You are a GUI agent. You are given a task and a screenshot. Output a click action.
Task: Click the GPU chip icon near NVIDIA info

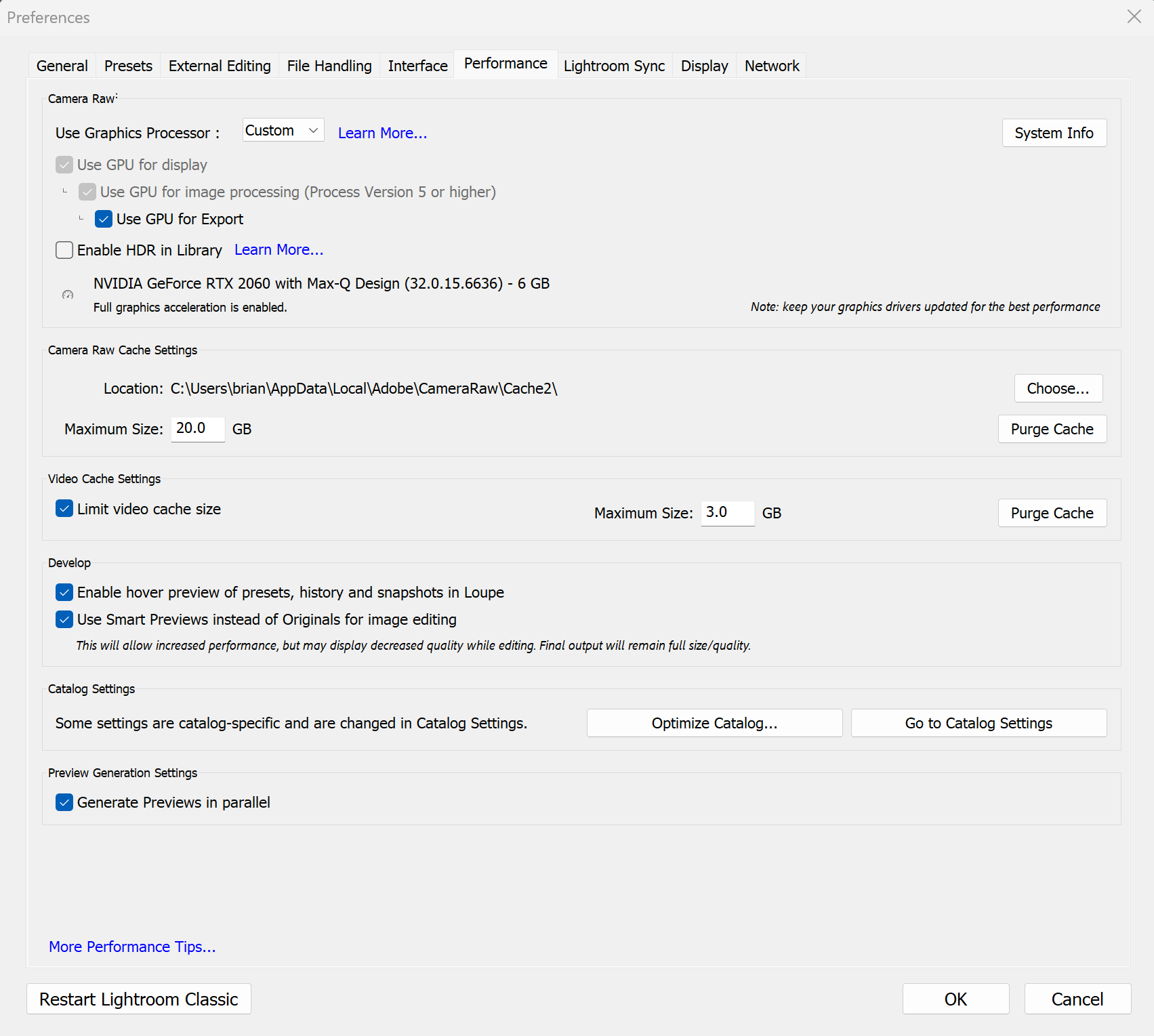pos(67,295)
